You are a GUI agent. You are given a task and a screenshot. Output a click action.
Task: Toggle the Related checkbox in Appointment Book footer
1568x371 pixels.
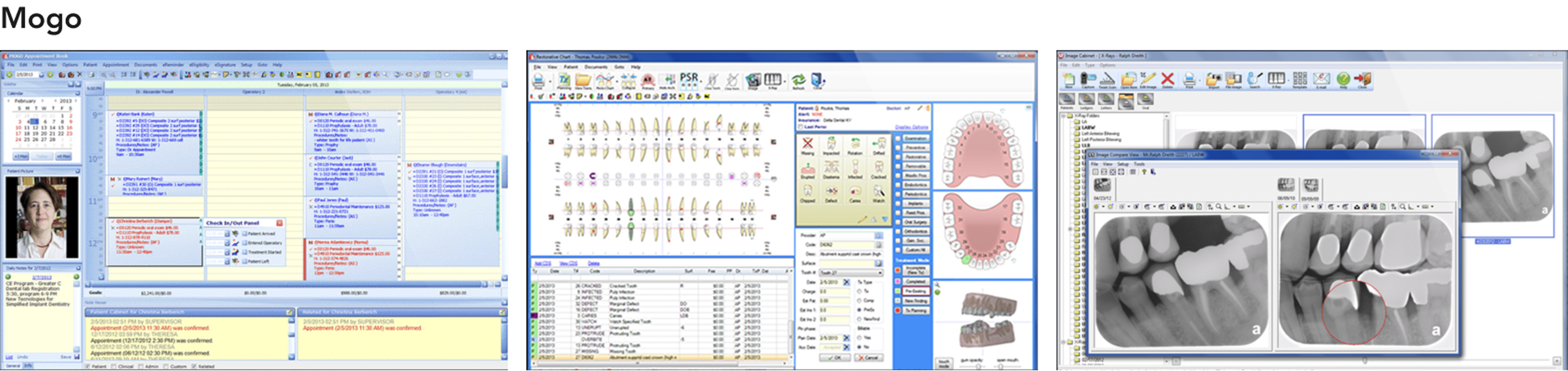pos(194,367)
